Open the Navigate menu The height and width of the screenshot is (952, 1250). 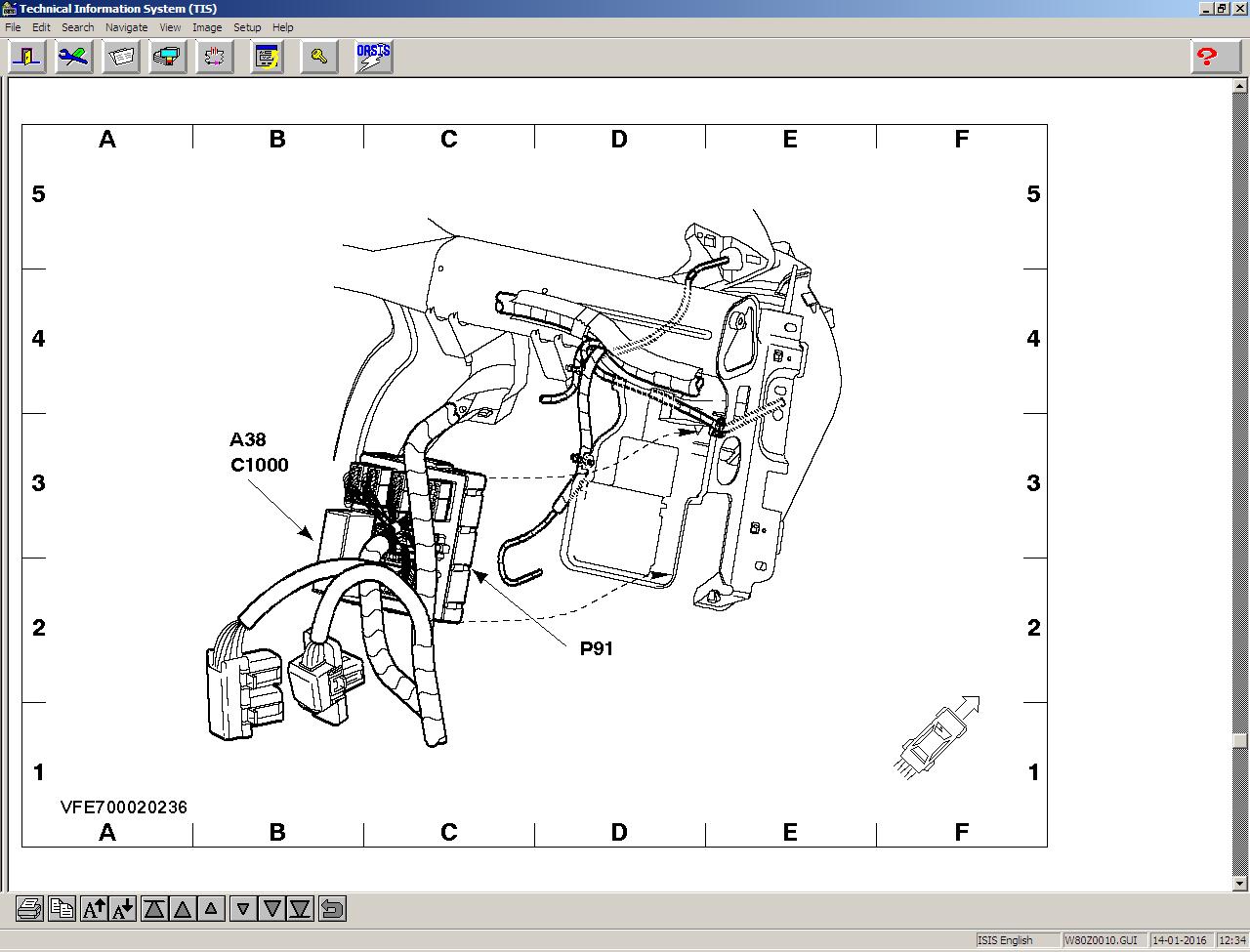(x=127, y=27)
